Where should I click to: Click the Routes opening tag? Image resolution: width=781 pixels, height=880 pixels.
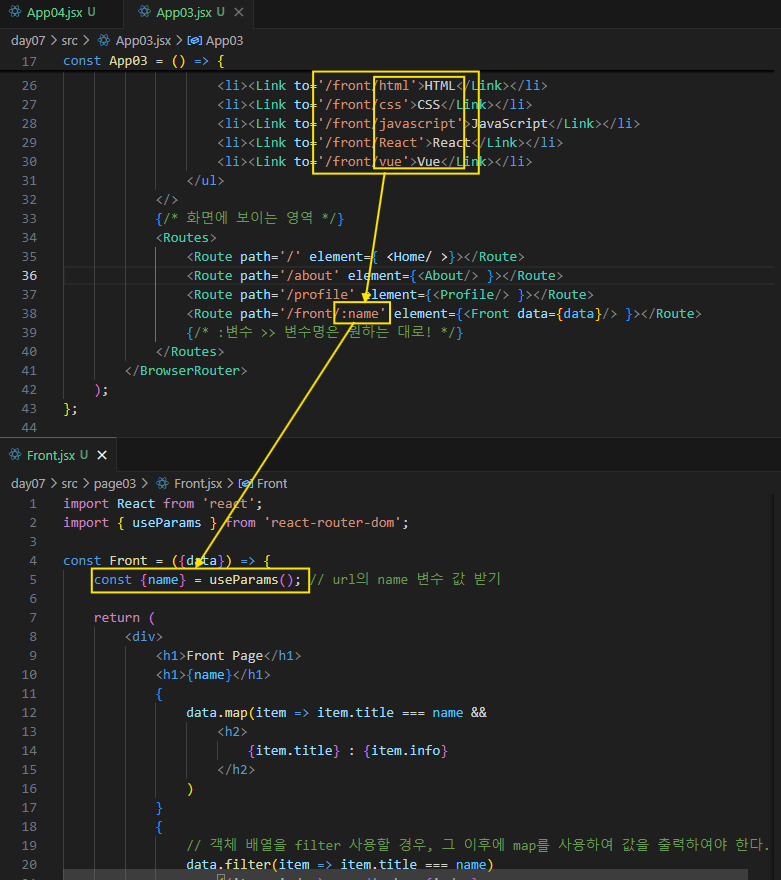(x=186, y=237)
